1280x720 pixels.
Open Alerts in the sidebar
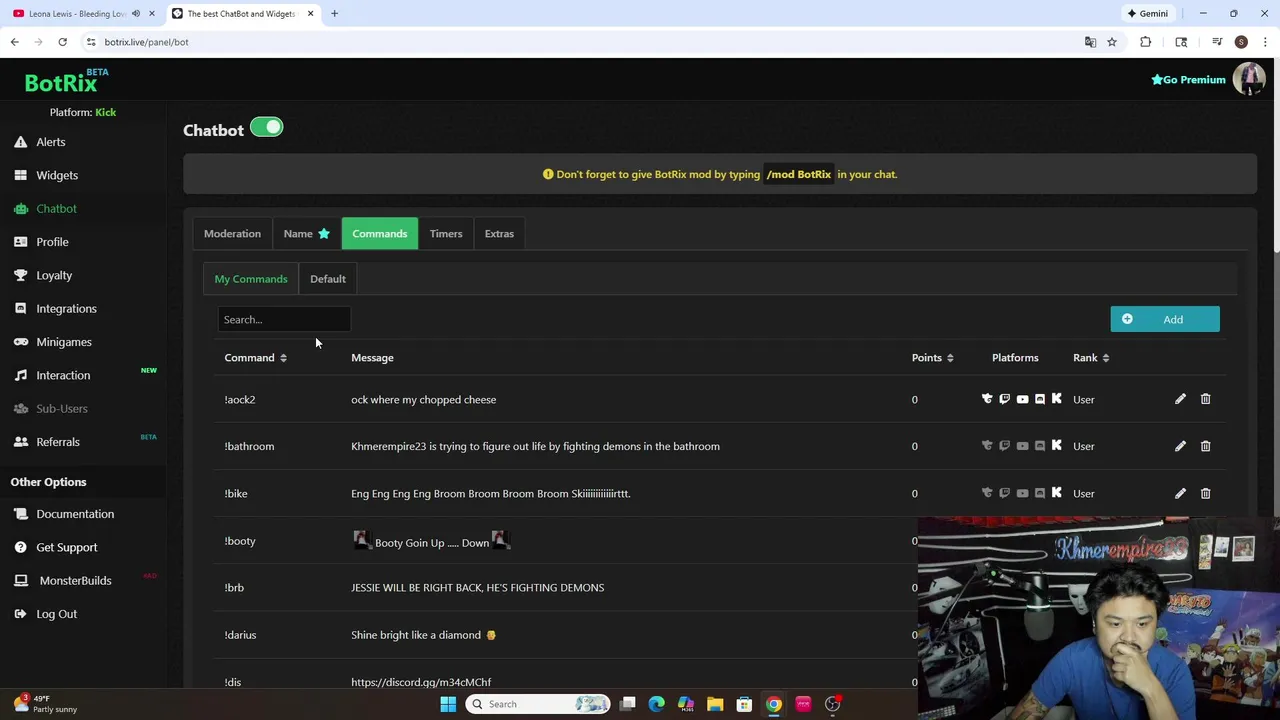point(50,142)
